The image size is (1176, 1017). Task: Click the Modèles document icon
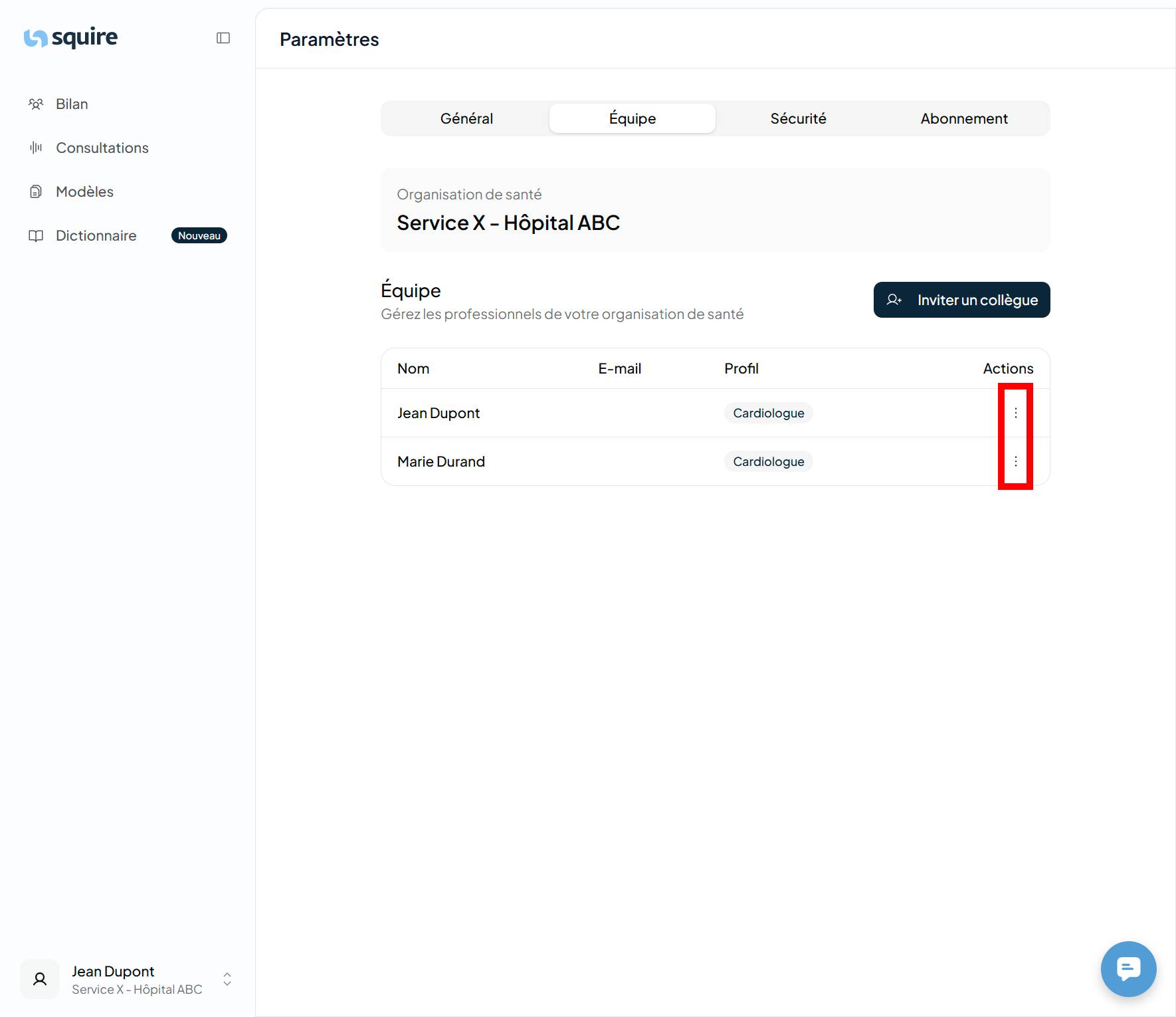click(36, 192)
